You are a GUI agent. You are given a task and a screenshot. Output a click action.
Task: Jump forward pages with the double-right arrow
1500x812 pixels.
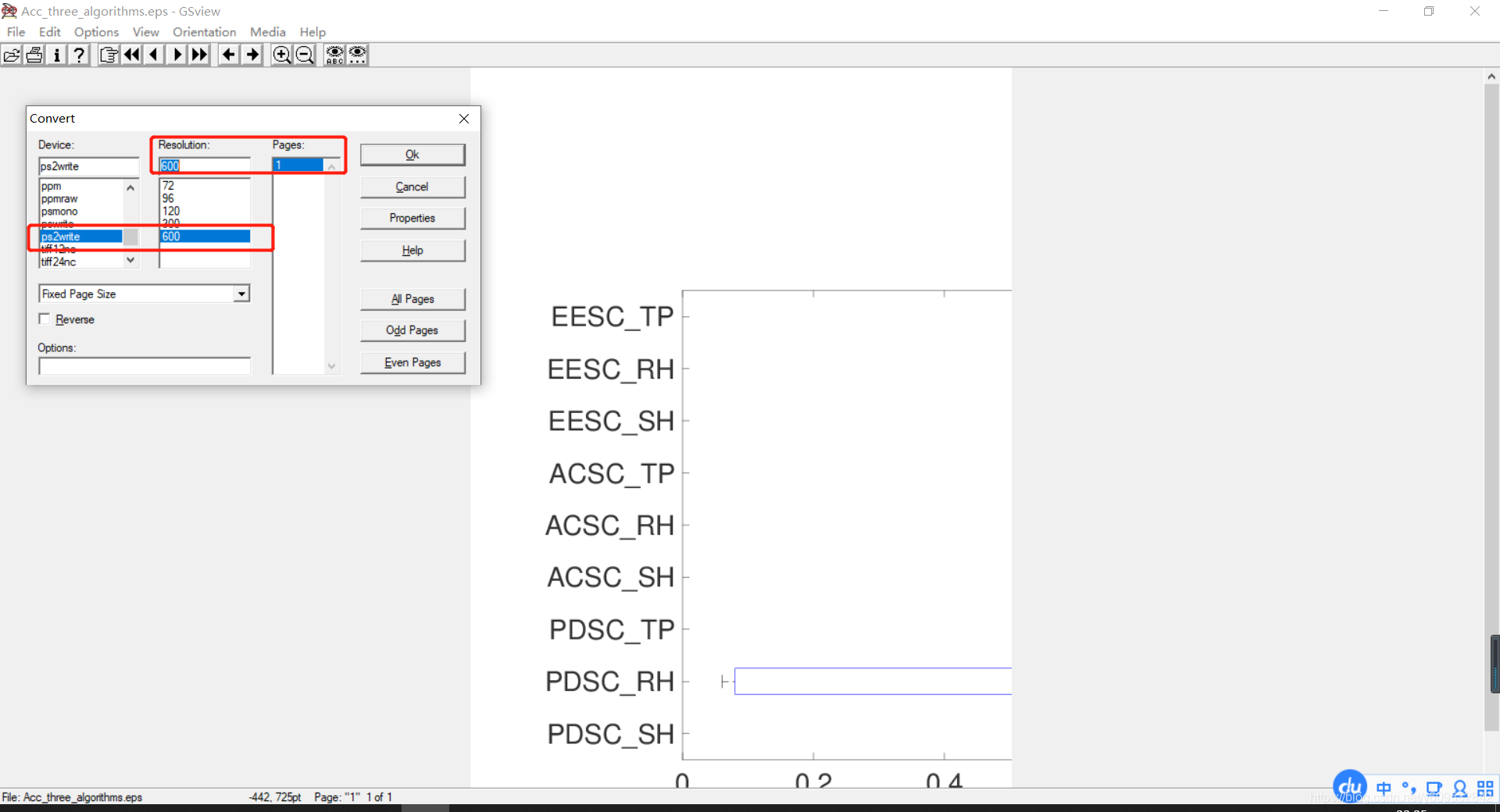(200, 55)
